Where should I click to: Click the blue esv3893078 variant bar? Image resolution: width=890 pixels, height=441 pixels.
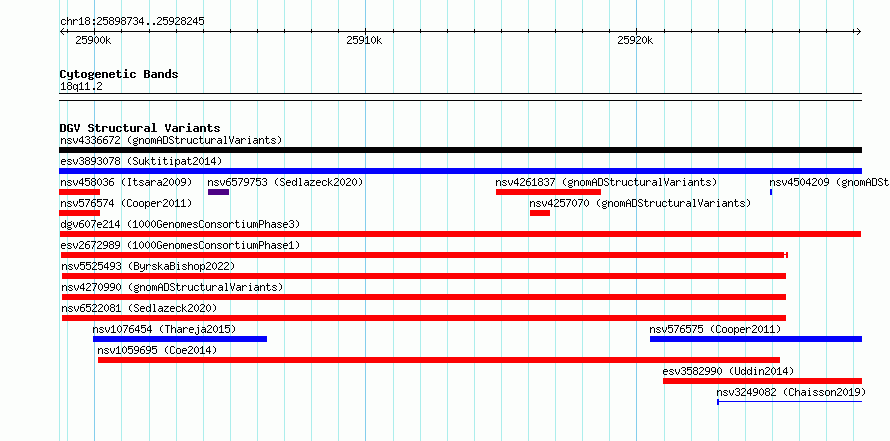coord(460,171)
